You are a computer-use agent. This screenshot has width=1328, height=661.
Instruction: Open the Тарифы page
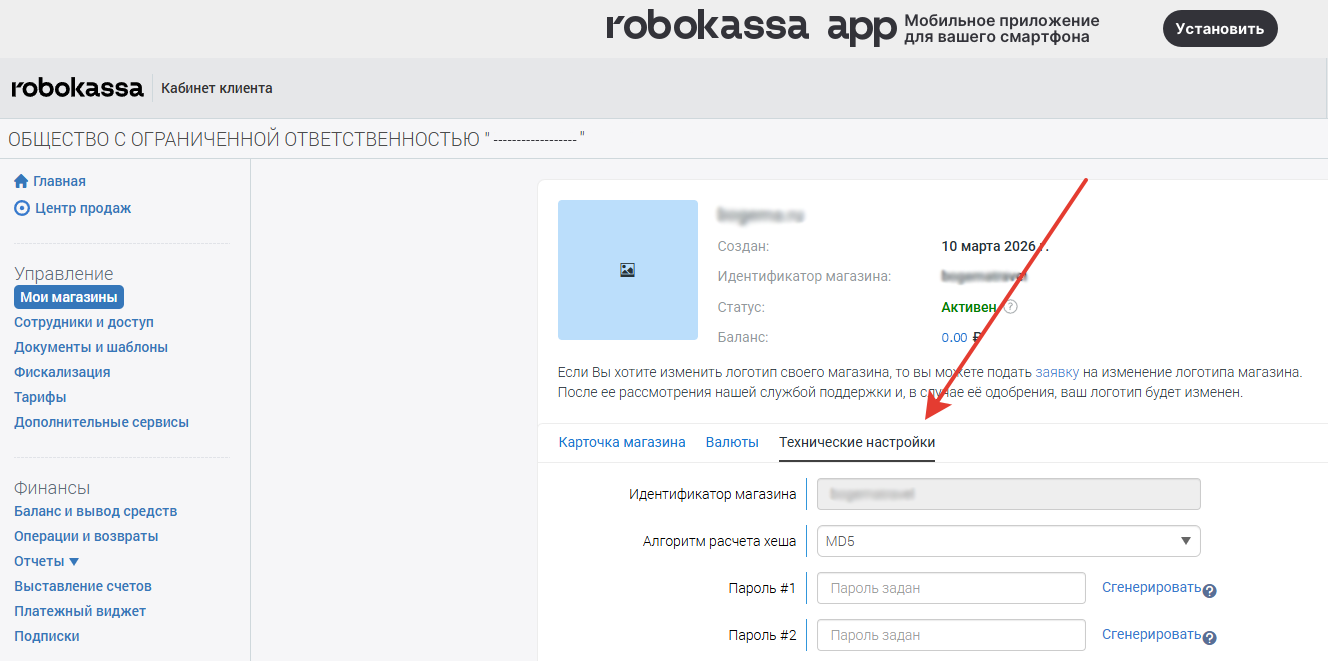(40, 397)
